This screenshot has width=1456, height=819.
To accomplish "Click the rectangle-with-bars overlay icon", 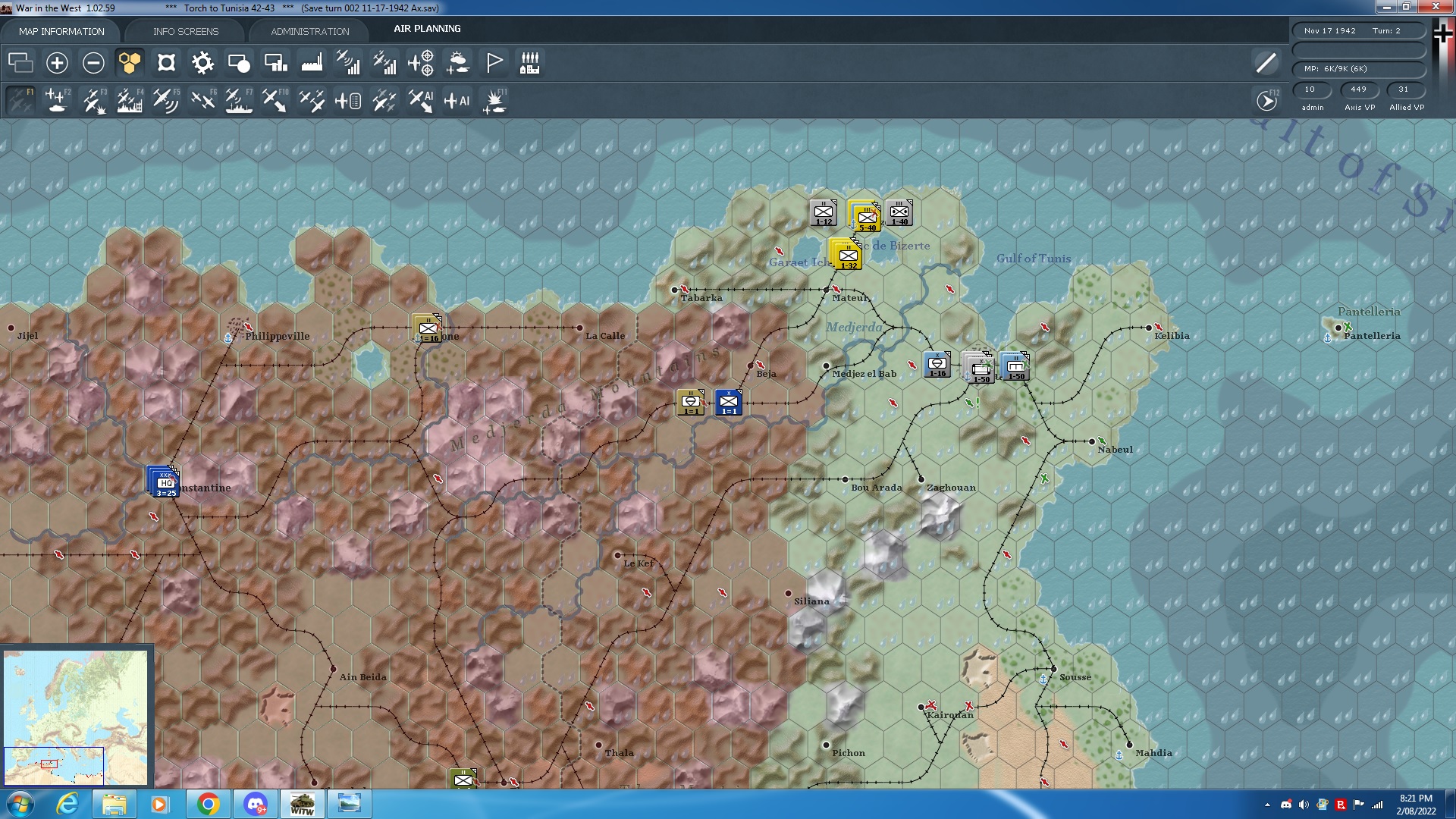I will 275,63.
